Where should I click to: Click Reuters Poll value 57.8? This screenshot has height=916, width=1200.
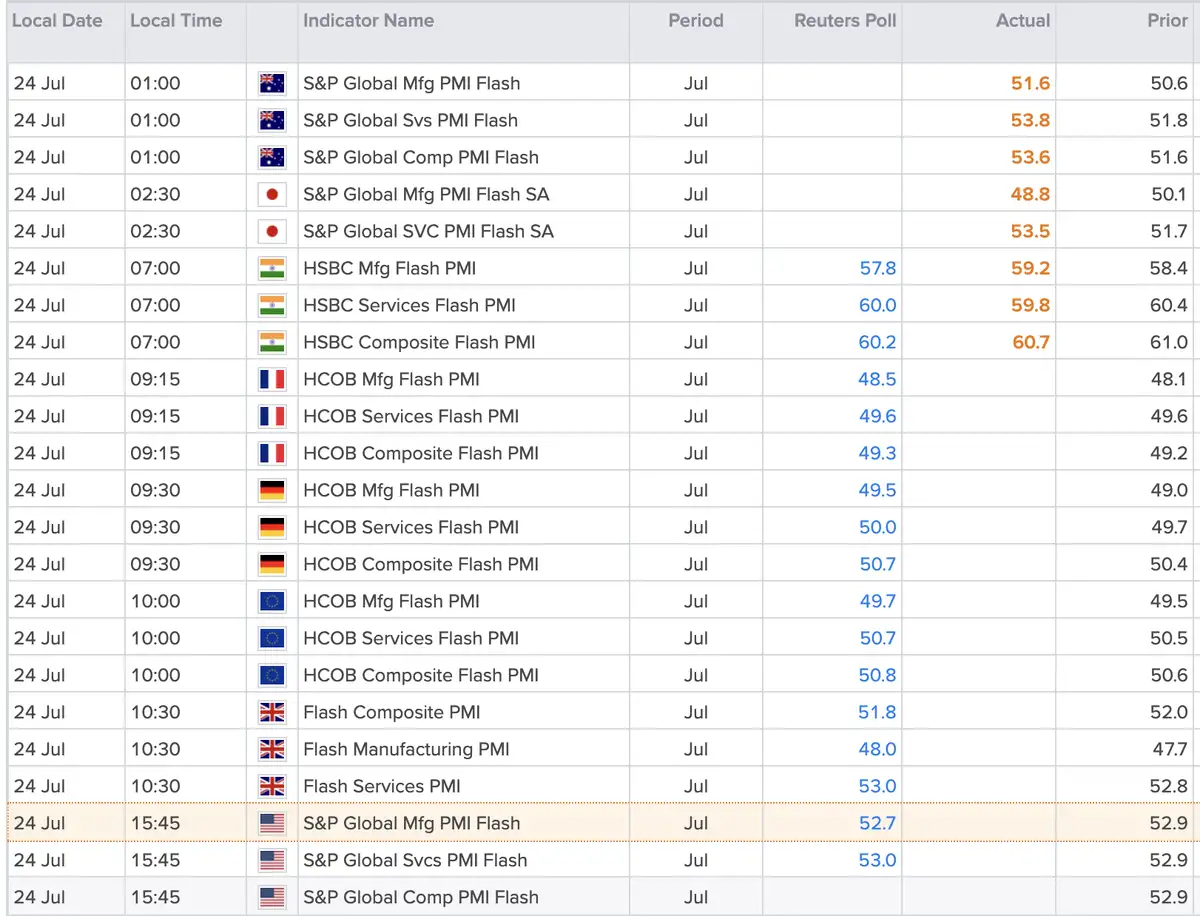[x=878, y=269]
